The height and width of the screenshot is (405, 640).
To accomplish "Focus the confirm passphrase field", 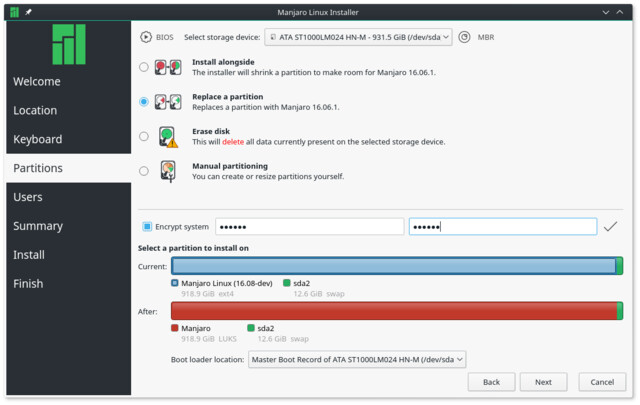I will tap(503, 227).
